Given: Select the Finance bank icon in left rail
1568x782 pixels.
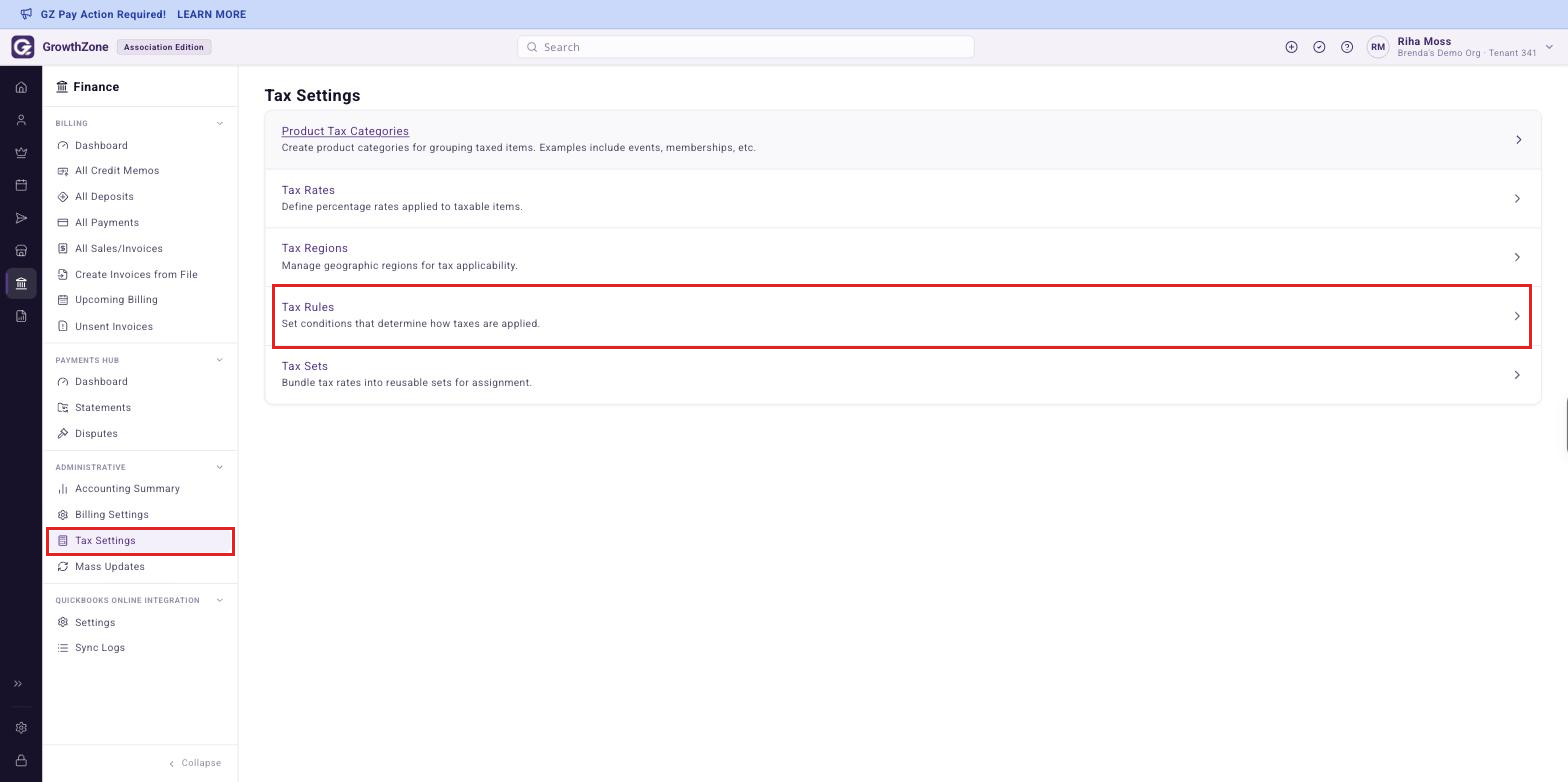Looking at the screenshot, I should [21, 283].
